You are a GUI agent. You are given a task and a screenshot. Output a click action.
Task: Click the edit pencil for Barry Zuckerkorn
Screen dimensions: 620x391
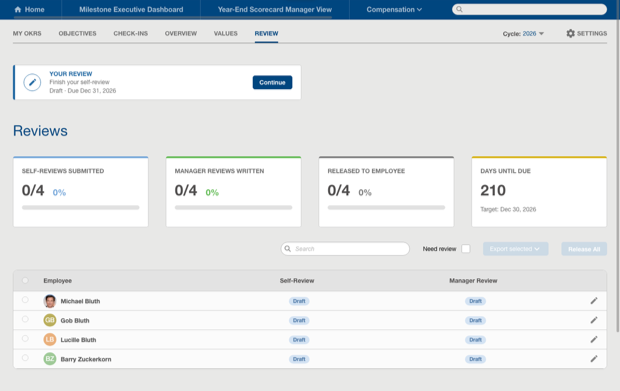click(594, 359)
